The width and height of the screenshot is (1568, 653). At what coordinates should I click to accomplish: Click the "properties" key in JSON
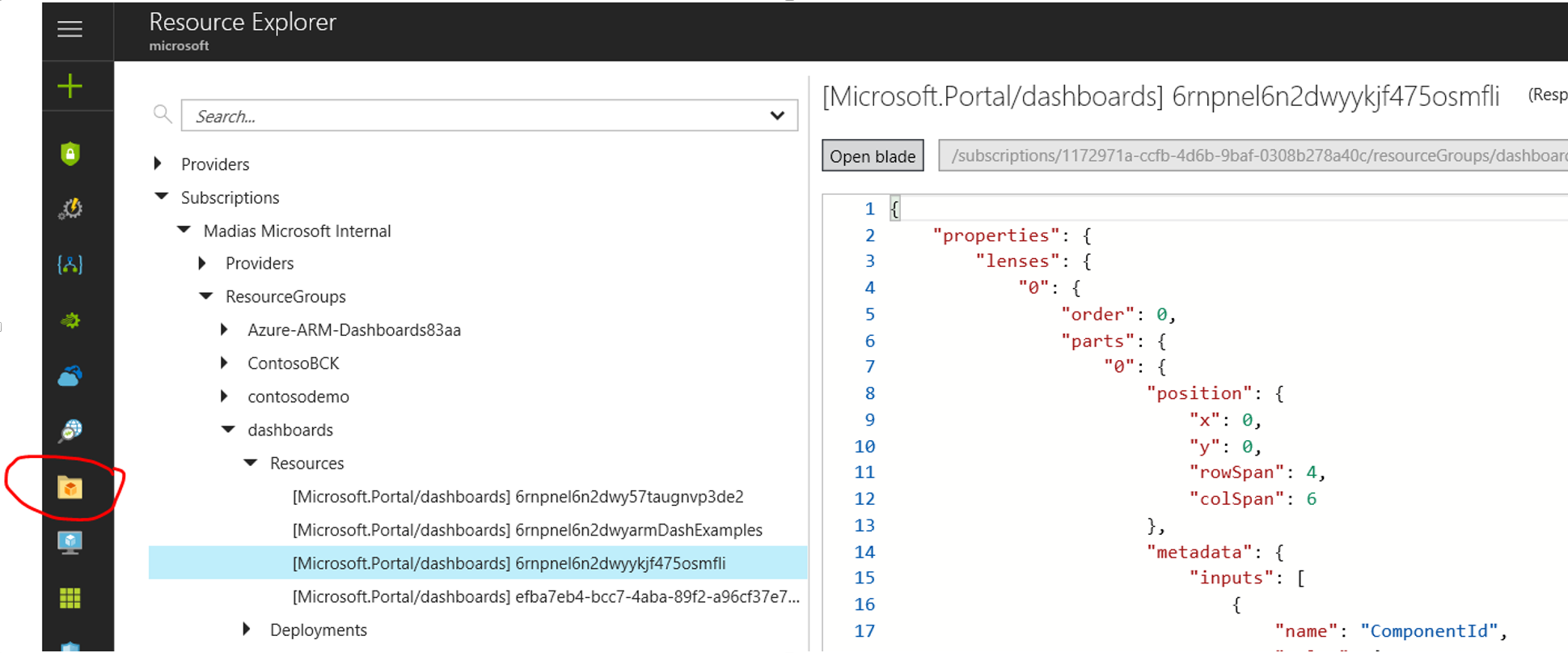click(x=995, y=235)
